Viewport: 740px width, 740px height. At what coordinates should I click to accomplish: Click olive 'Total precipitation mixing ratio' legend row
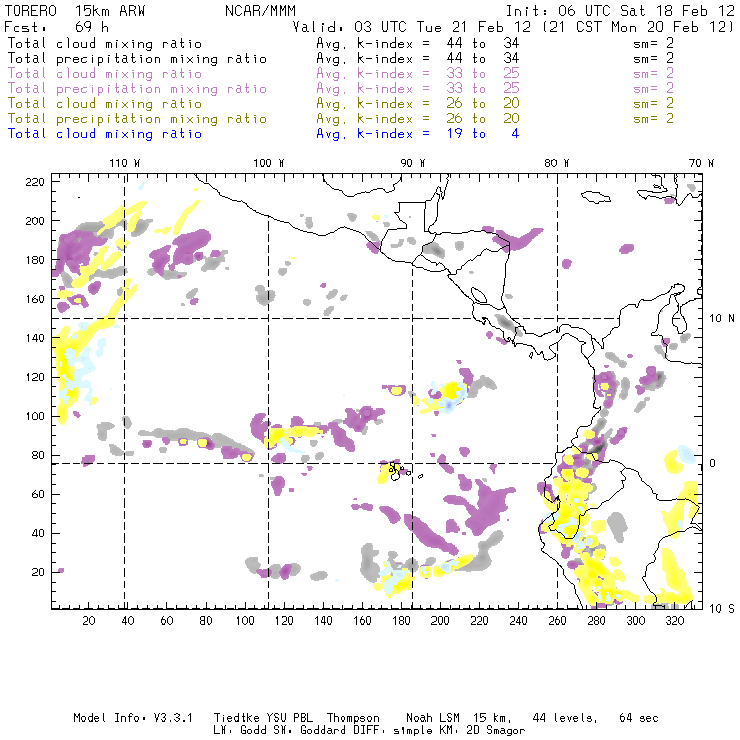[137, 119]
